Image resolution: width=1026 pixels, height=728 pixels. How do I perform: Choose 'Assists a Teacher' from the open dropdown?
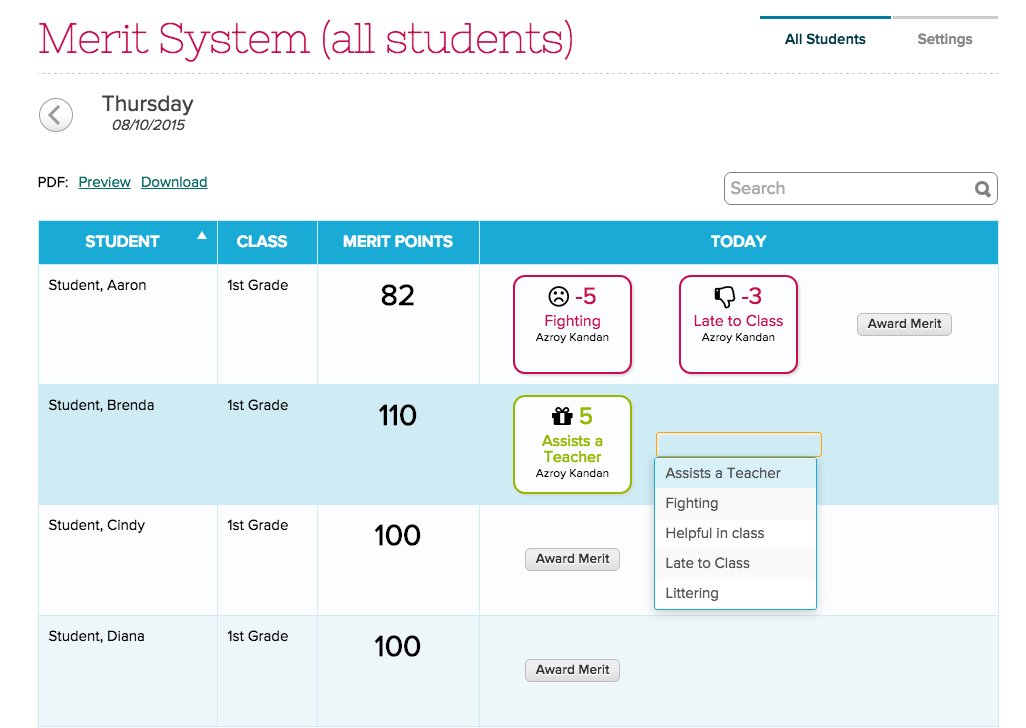point(722,473)
